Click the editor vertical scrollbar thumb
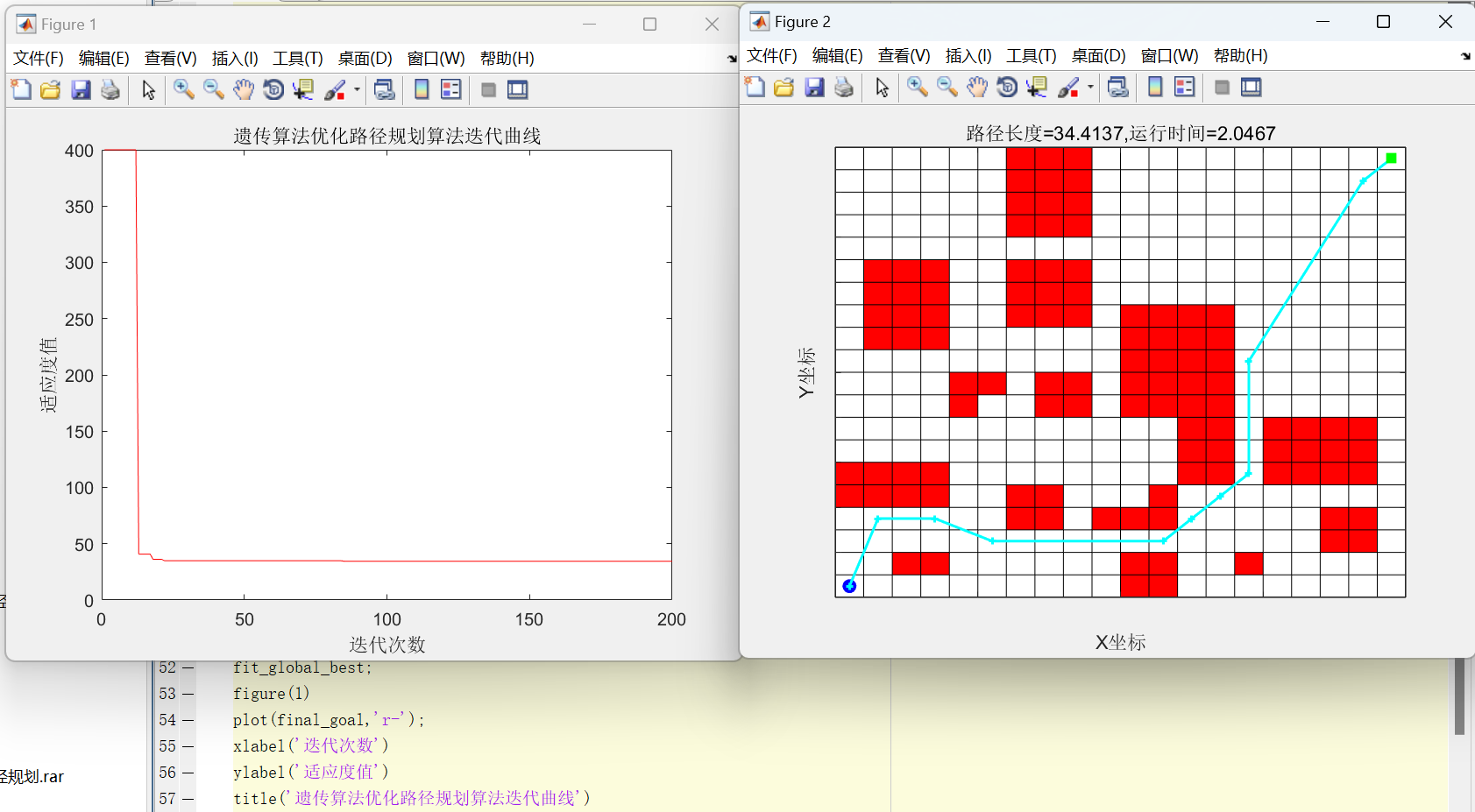The width and height of the screenshot is (1475, 812). 1459,696
